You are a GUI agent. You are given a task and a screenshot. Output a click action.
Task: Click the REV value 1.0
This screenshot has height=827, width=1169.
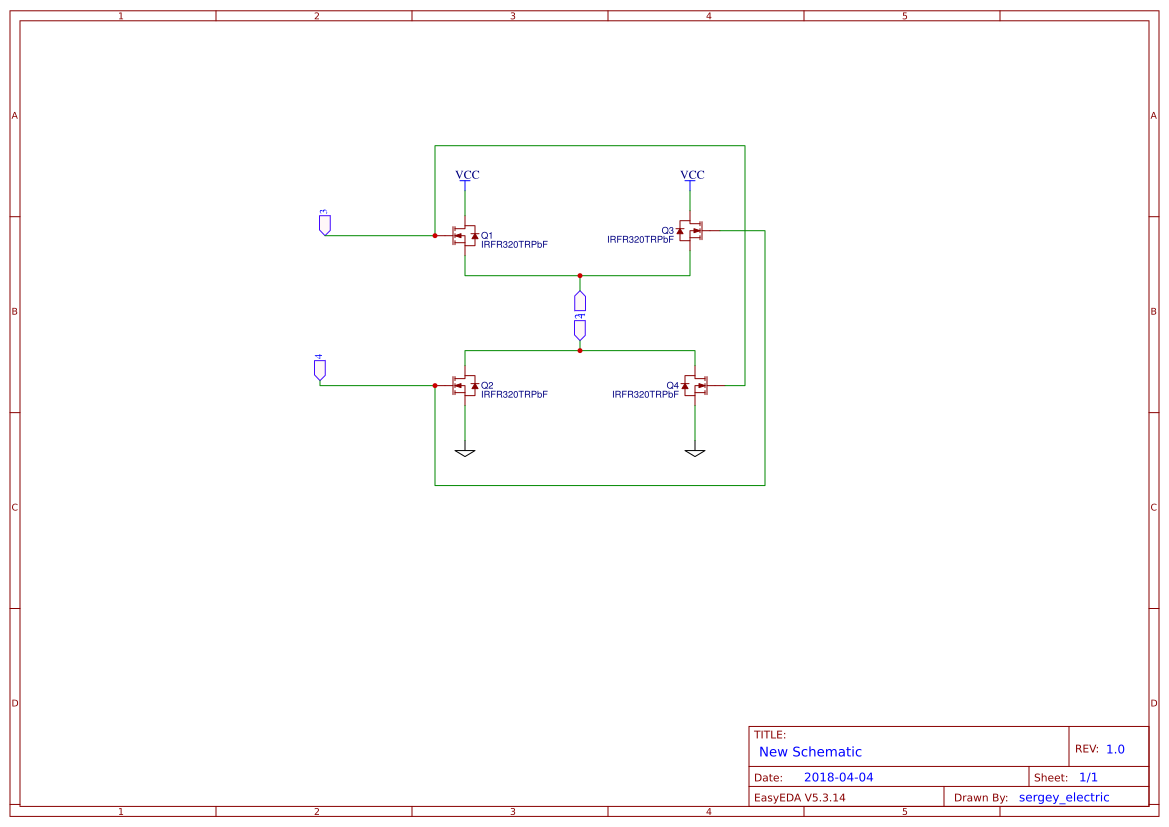1115,749
